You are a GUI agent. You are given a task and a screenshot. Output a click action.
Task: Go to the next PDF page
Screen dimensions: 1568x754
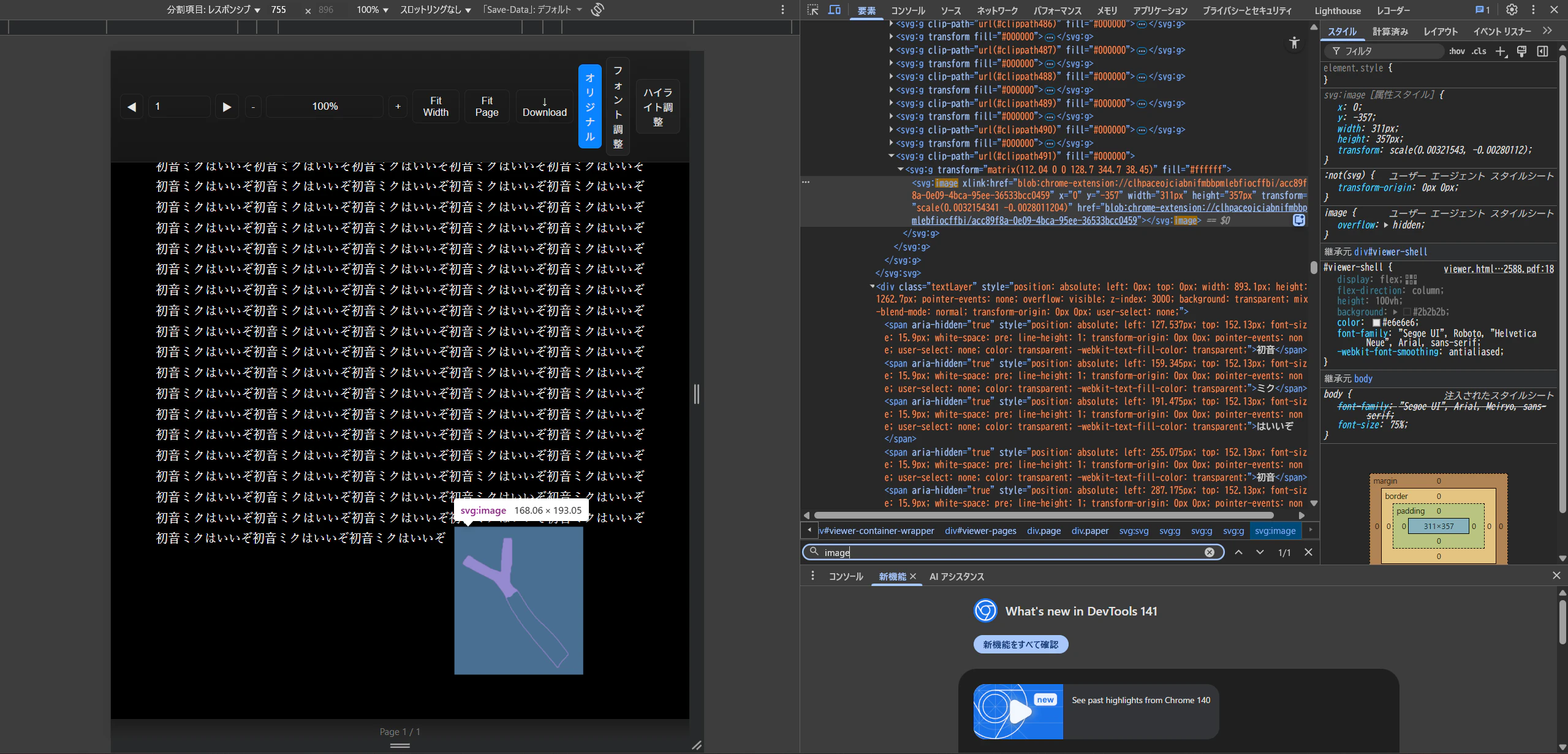(227, 107)
